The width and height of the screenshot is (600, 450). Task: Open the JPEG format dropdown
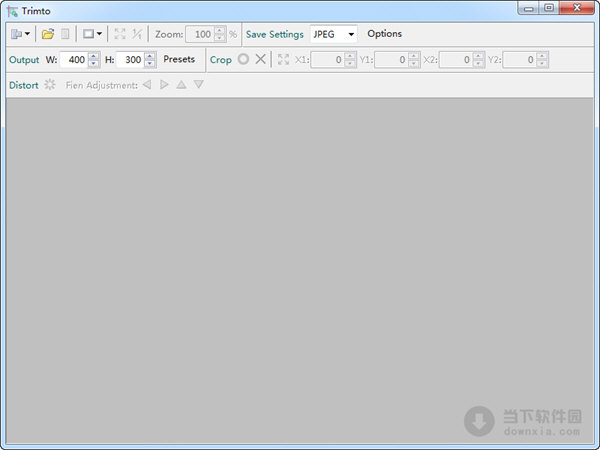click(334, 34)
